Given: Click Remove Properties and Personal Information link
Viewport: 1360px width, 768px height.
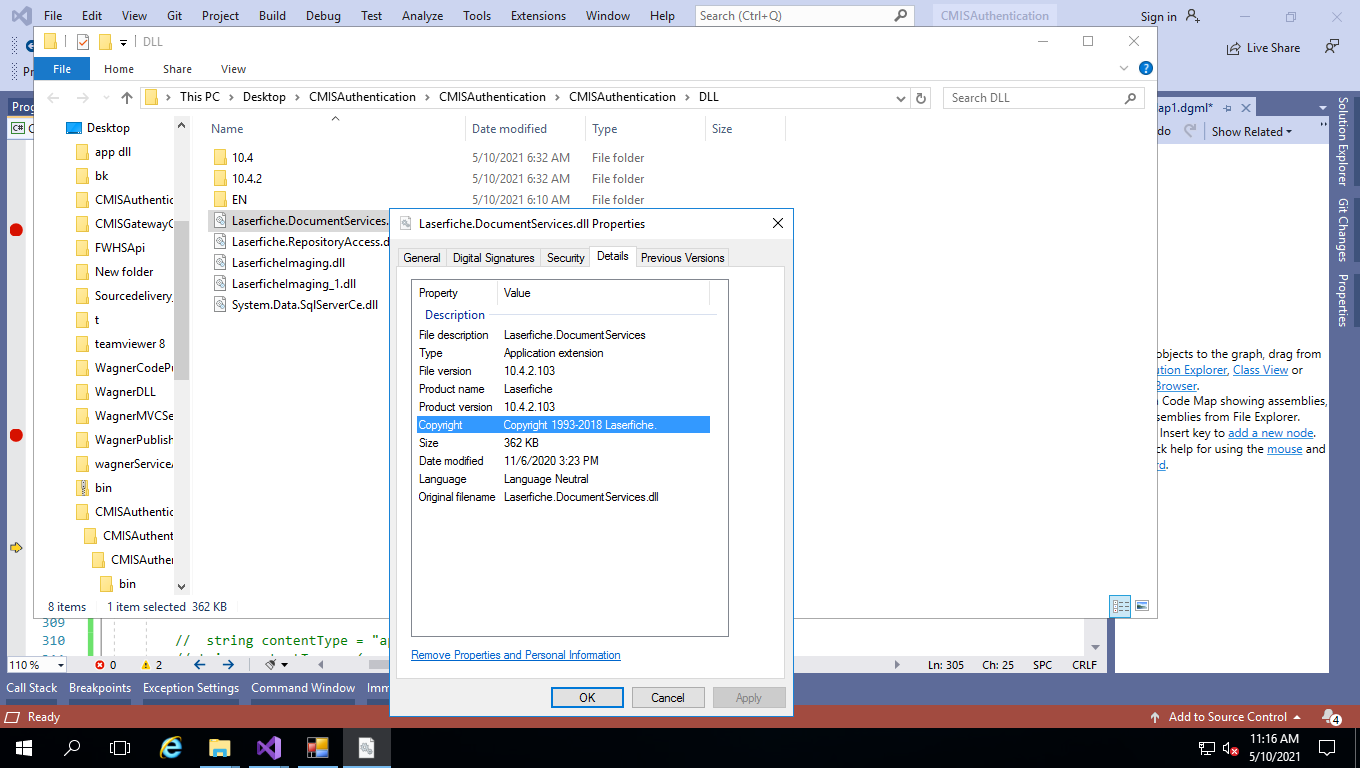Looking at the screenshot, I should (515, 655).
